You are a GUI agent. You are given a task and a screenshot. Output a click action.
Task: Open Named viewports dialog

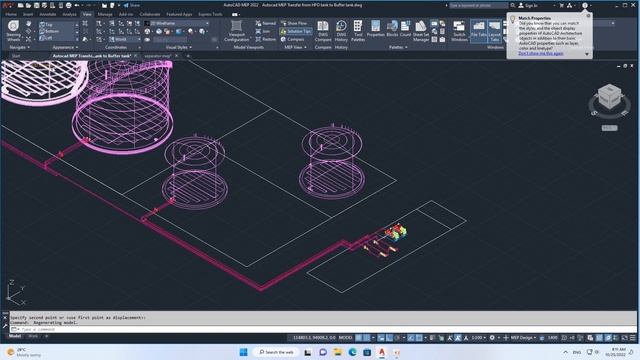coord(266,23)
